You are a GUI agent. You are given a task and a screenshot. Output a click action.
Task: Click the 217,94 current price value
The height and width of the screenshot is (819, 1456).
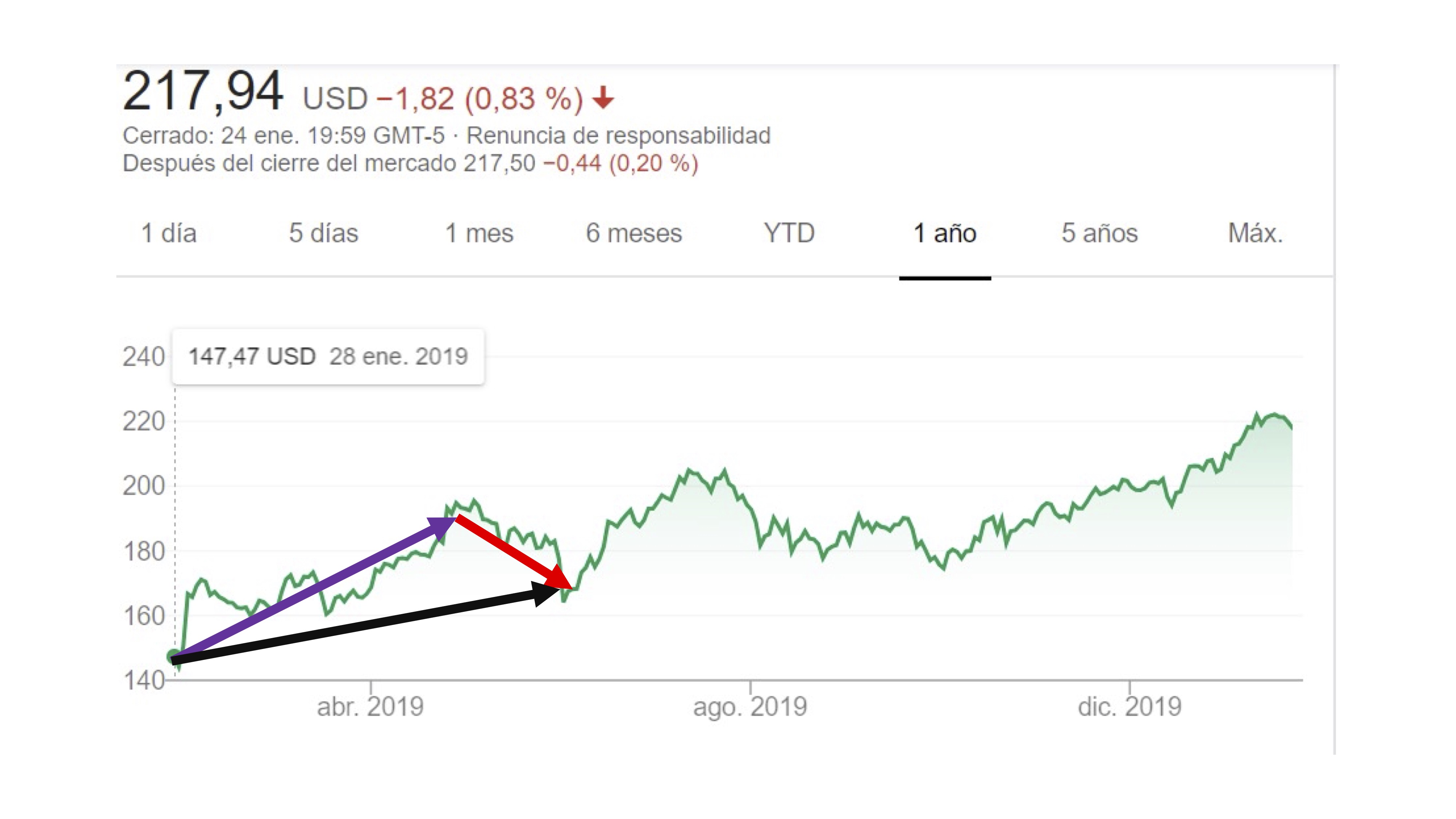pyautogui.click(x=203, y=92)
